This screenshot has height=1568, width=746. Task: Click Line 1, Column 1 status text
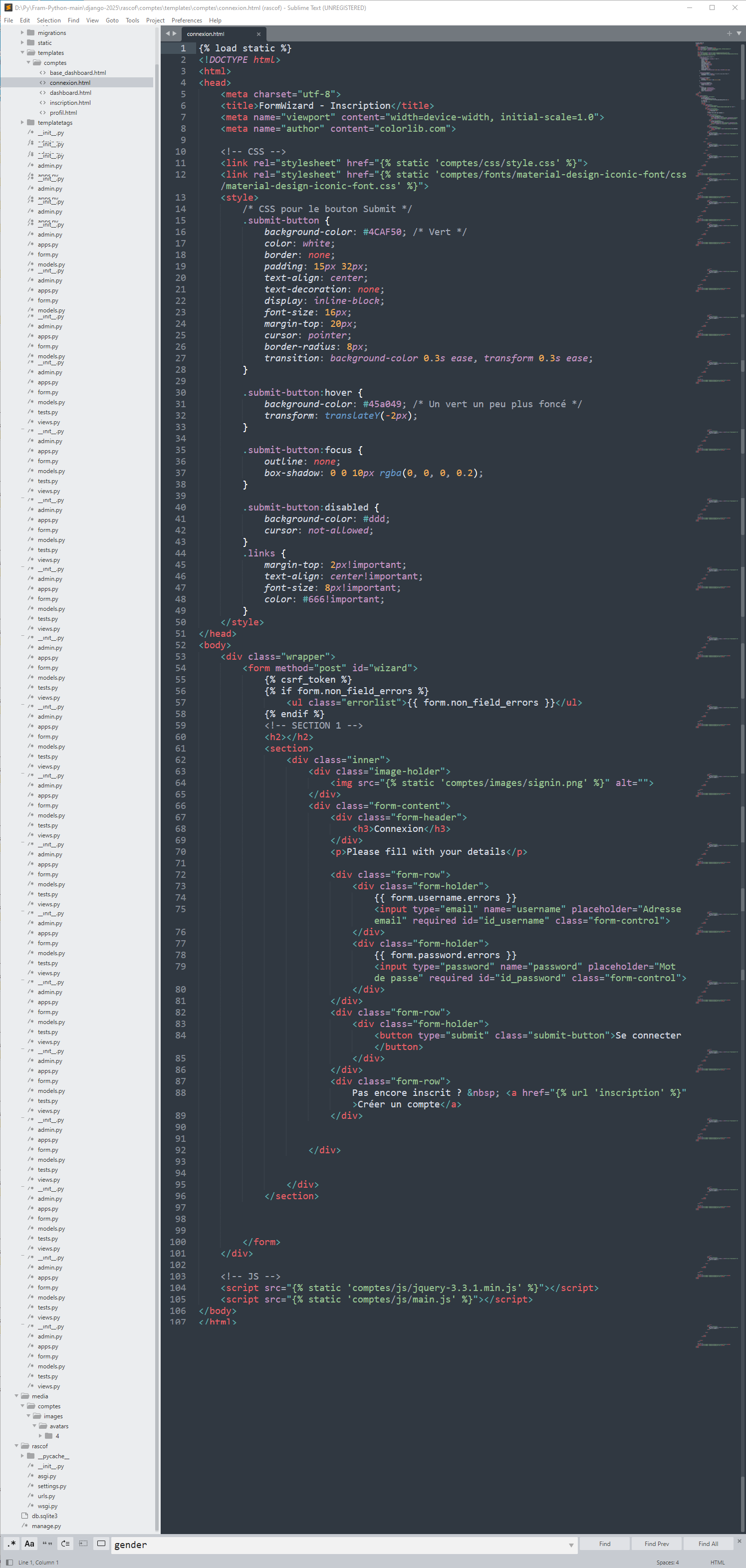tap(38, 1563)
